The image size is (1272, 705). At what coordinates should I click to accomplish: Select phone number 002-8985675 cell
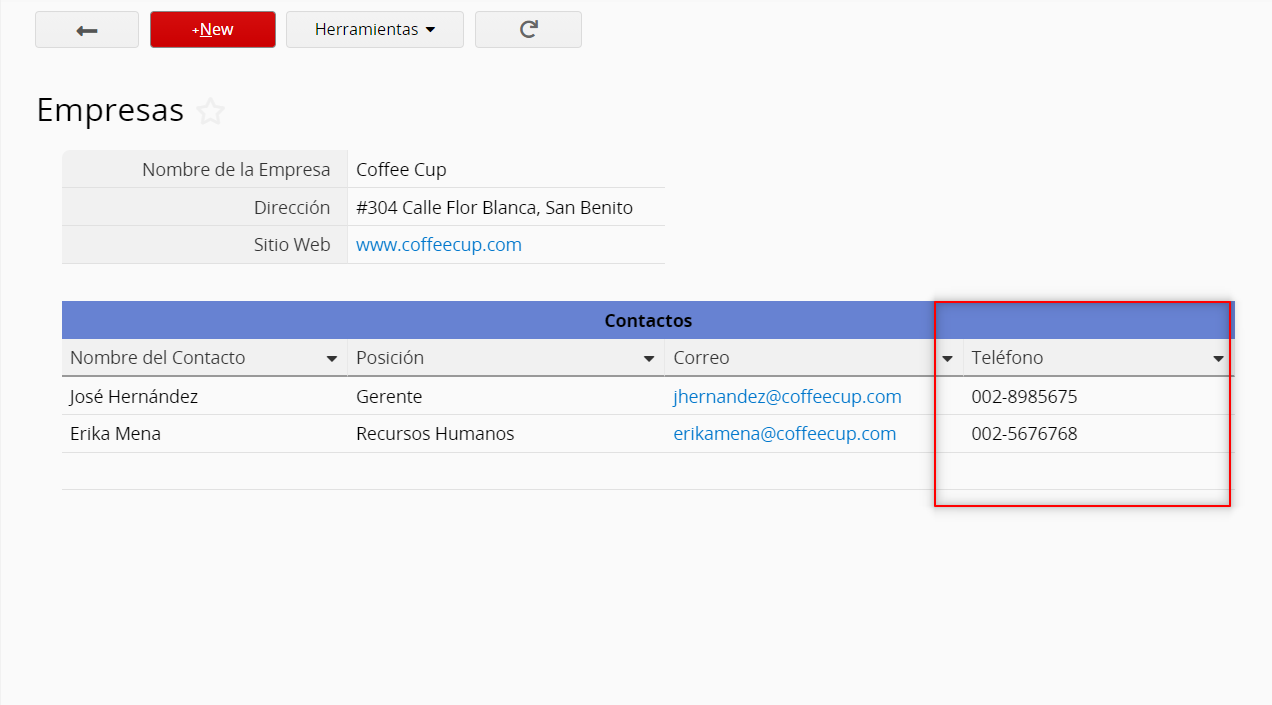coord(1024,397)
